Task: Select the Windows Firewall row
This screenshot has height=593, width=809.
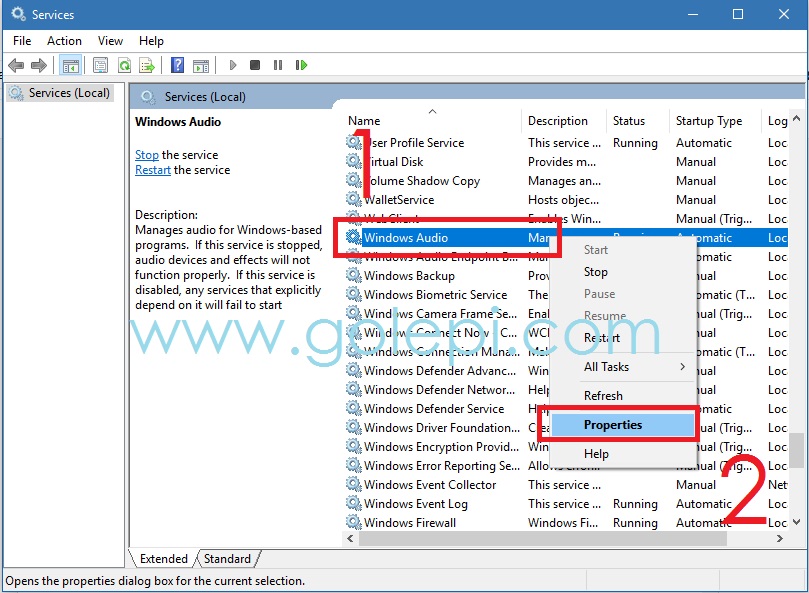Action: [566, 522]
